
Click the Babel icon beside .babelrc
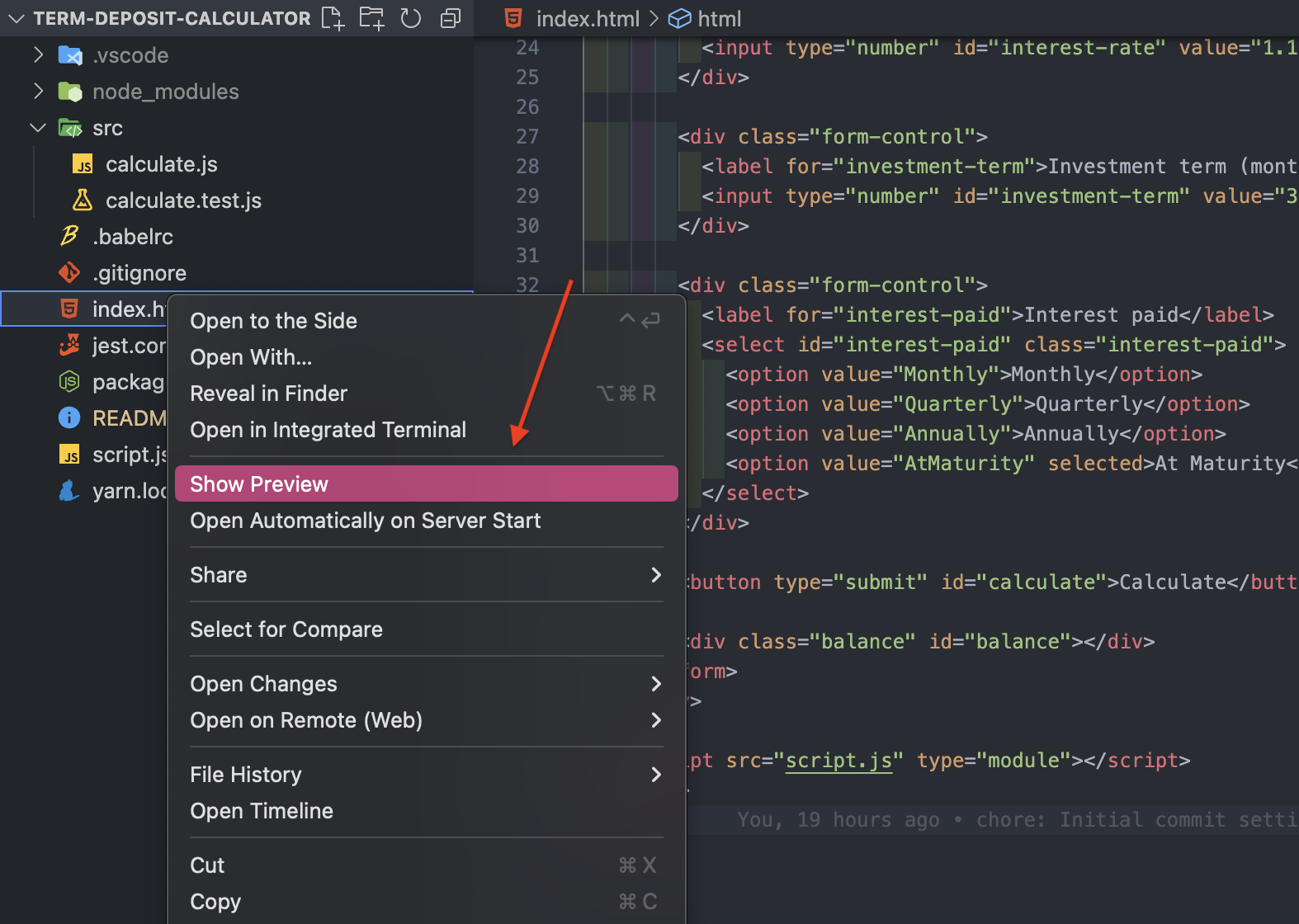(x=69, y=237)
